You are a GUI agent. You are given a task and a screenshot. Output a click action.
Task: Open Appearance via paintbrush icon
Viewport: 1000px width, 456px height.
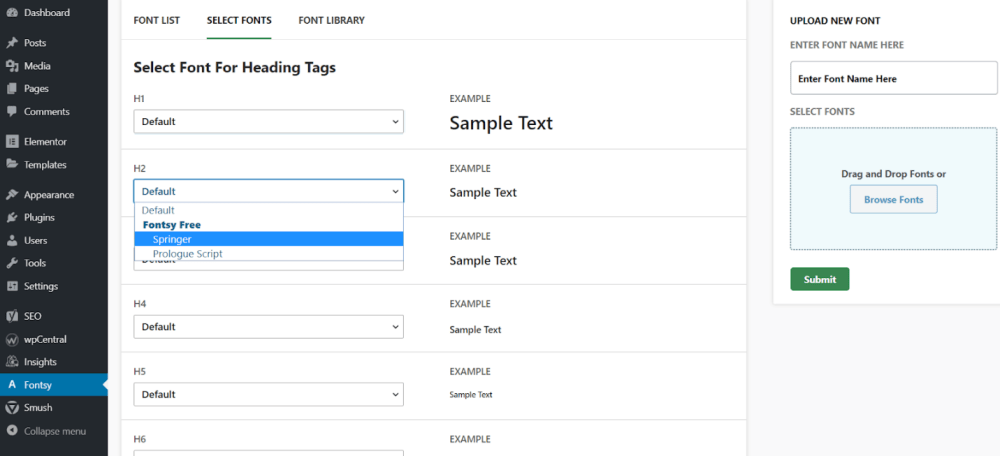coord(12,195)
